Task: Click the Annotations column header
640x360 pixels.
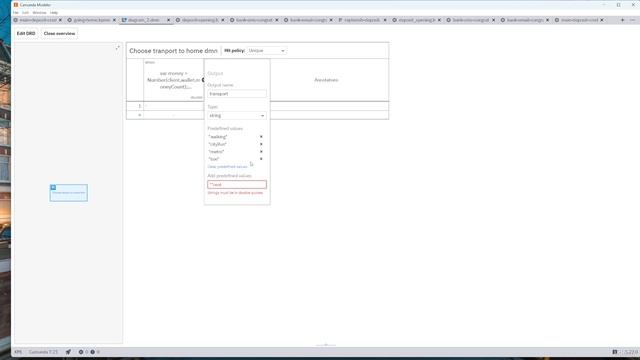Action: (326, 80)
